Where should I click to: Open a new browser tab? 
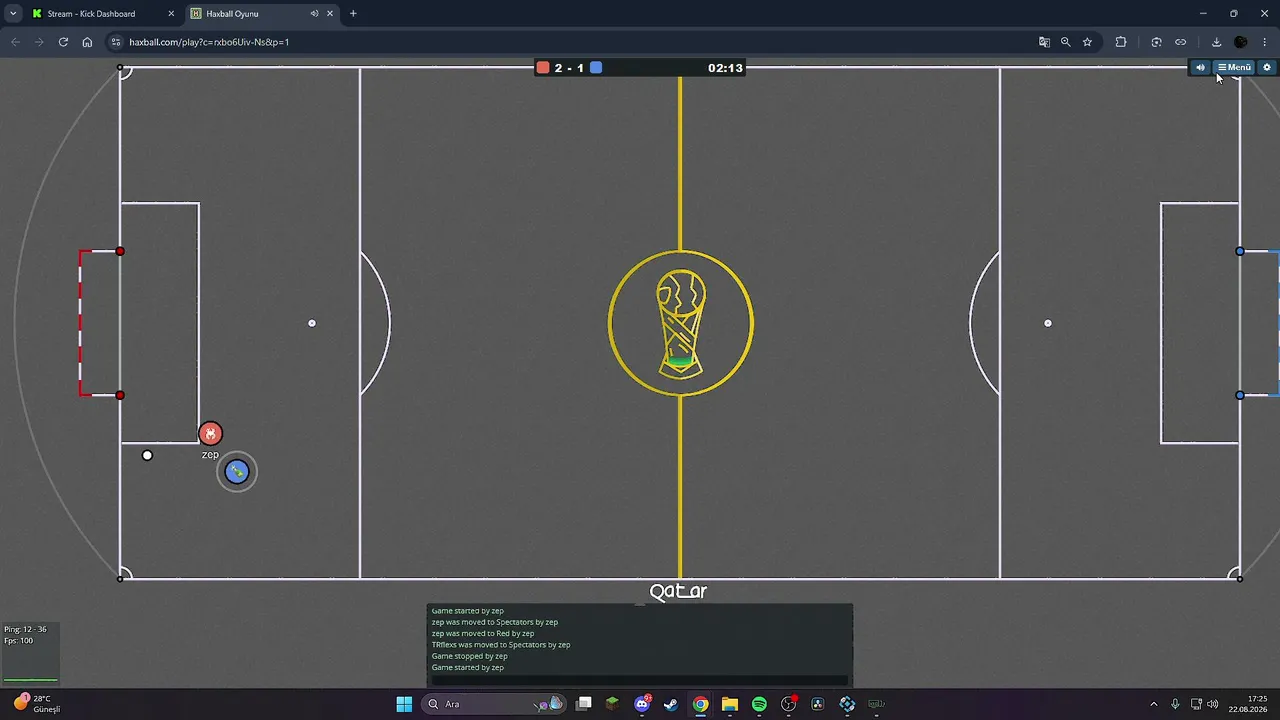click(x=353, y=14)
